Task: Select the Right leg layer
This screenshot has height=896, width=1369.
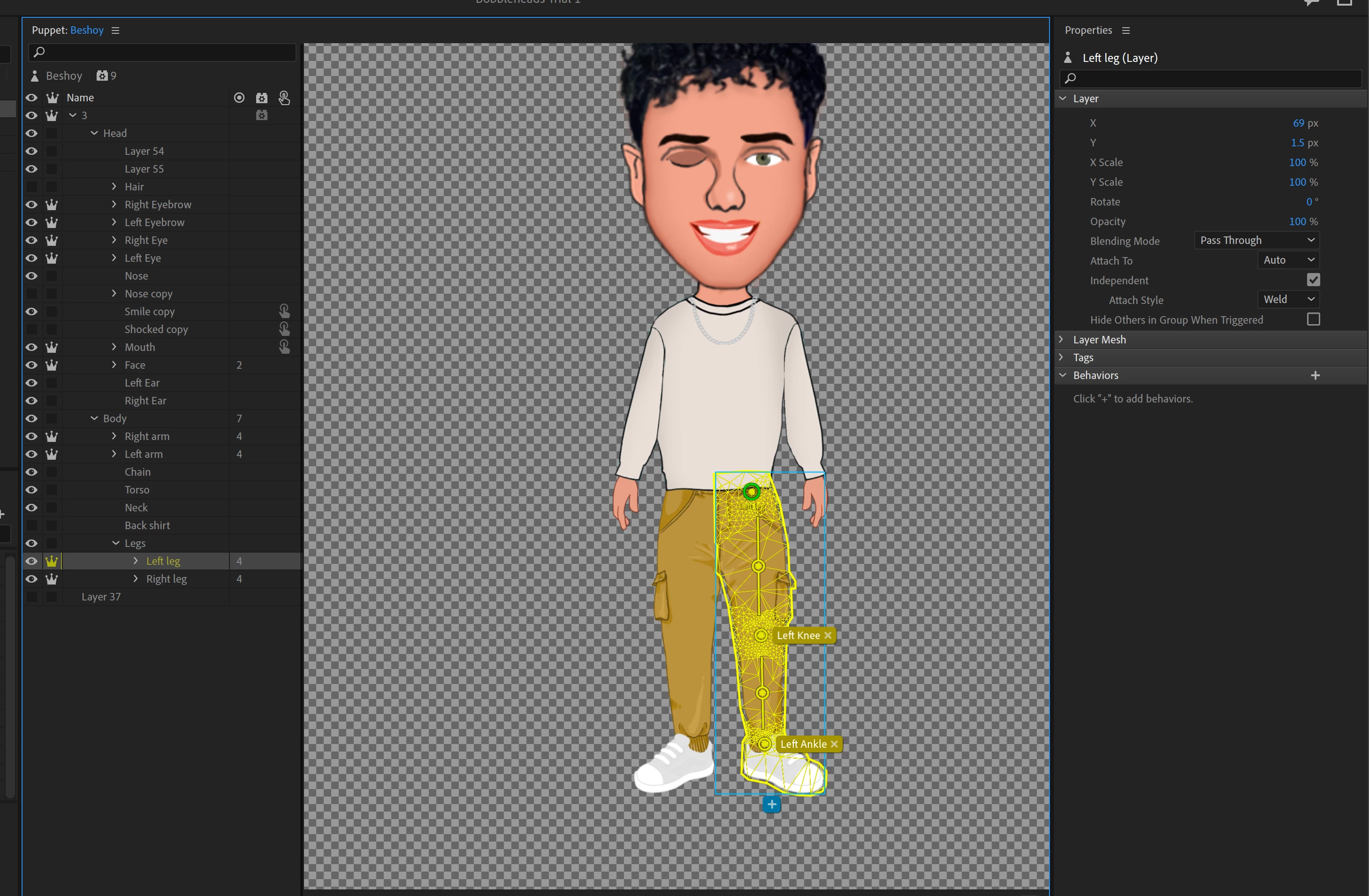Action: click(x=166, y=579)
